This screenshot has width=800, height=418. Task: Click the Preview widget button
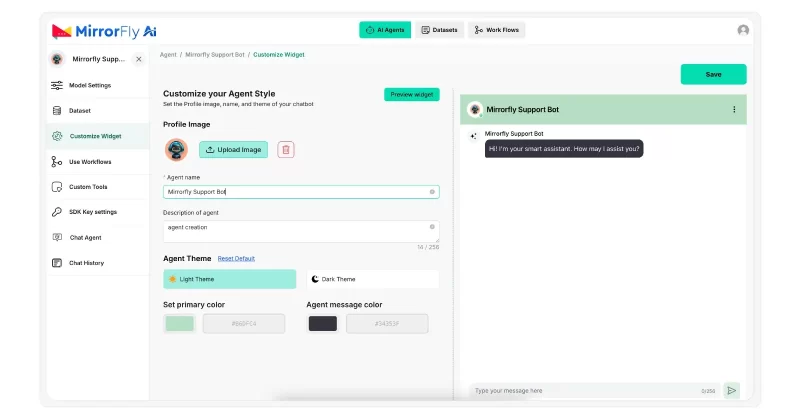pyautogui.click(x=412, y=94)
